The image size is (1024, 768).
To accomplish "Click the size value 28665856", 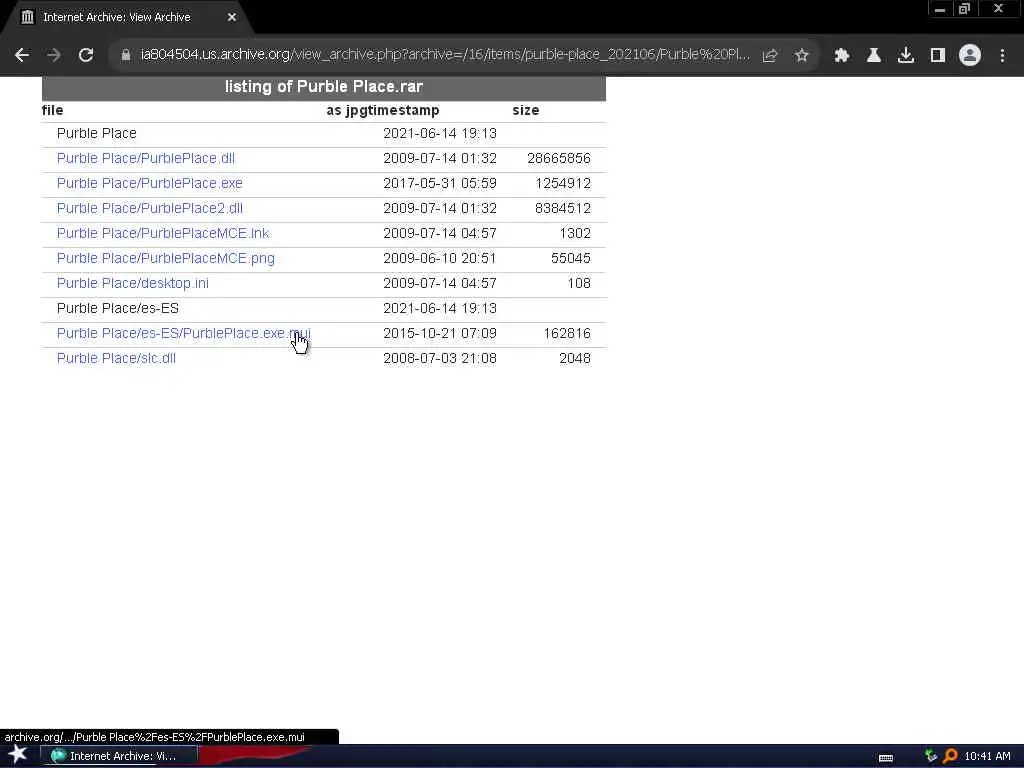I will pyautogui.click(x=559, y=158).
